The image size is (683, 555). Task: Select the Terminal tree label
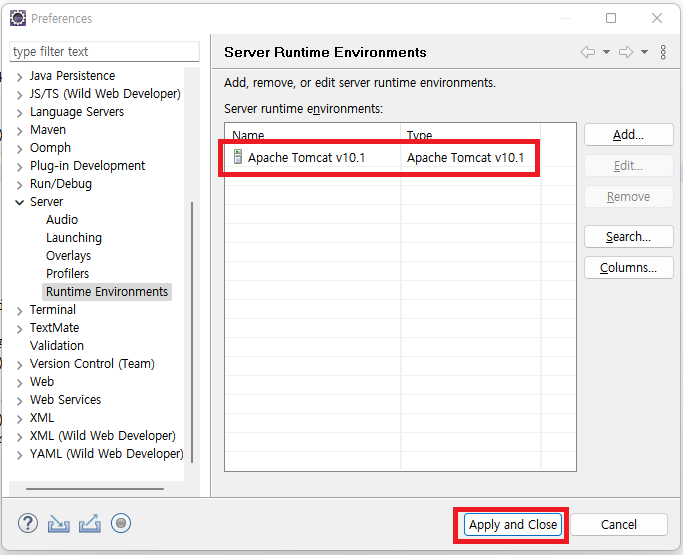[53, 310]
